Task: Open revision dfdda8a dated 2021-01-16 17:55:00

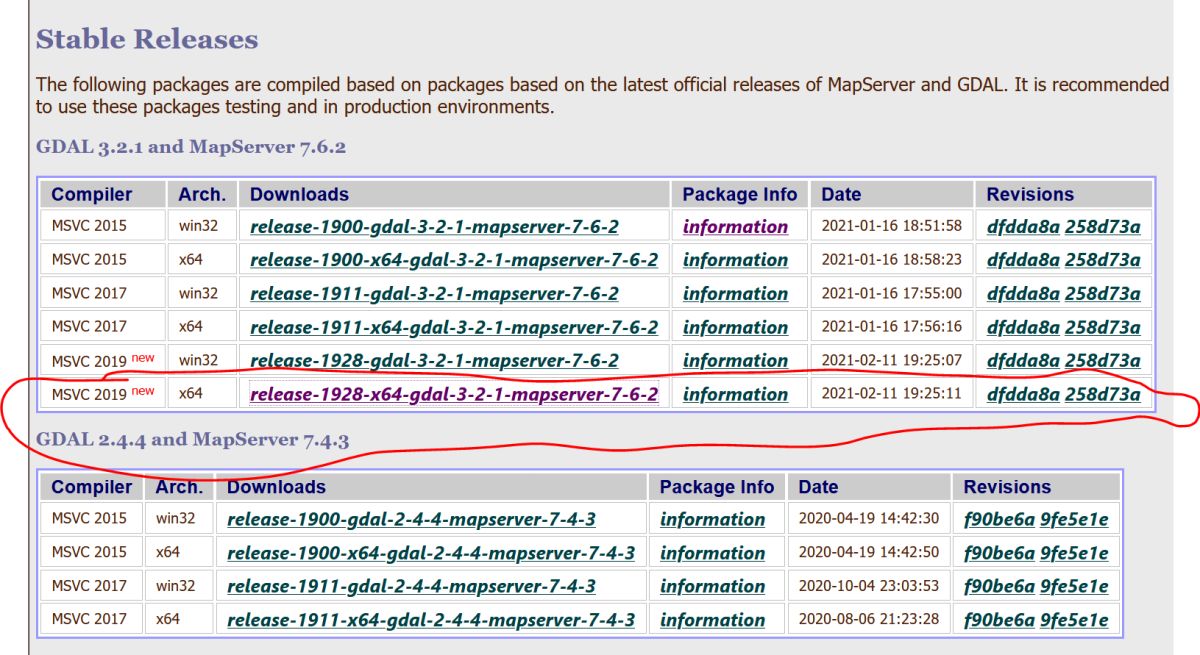Action: tap(1023, 293)
